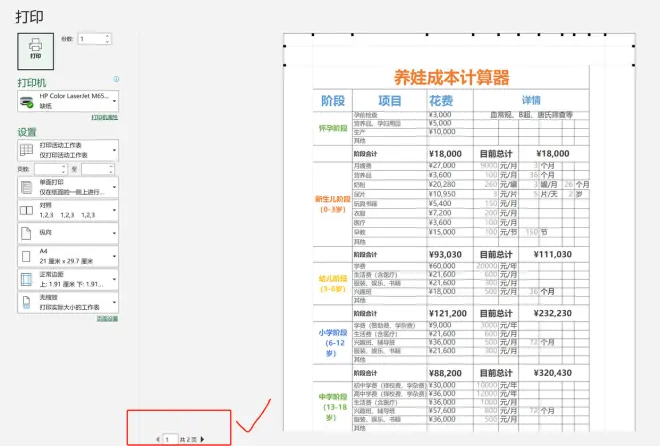Click the orange 新生儿阶段 (0-3岁) label
This screenshot has height=446, width=660.
coord(333,204)
